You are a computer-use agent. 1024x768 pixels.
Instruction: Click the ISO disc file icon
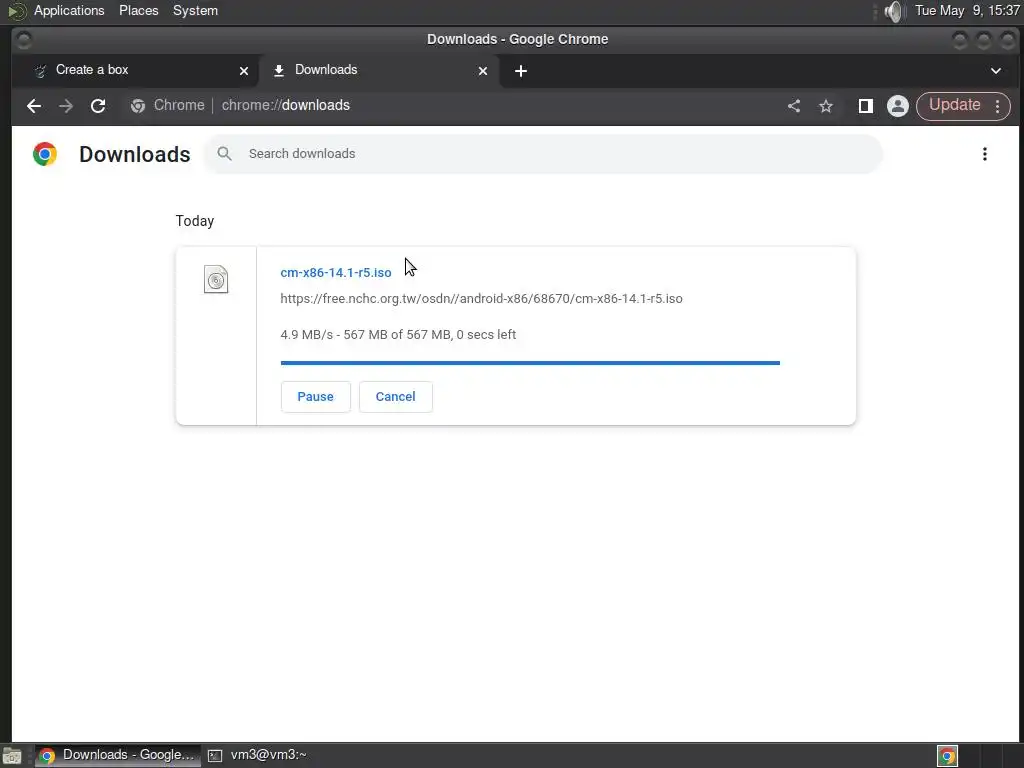[x=216, y=279]
